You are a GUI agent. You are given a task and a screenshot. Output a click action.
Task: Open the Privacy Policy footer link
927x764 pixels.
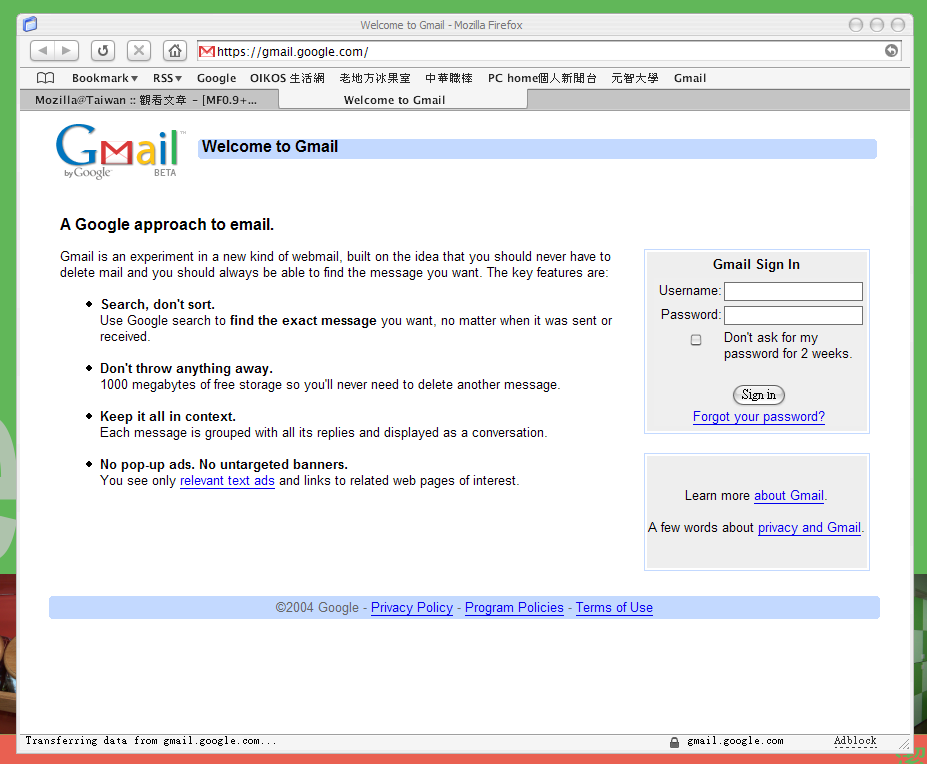coord(411,608)
